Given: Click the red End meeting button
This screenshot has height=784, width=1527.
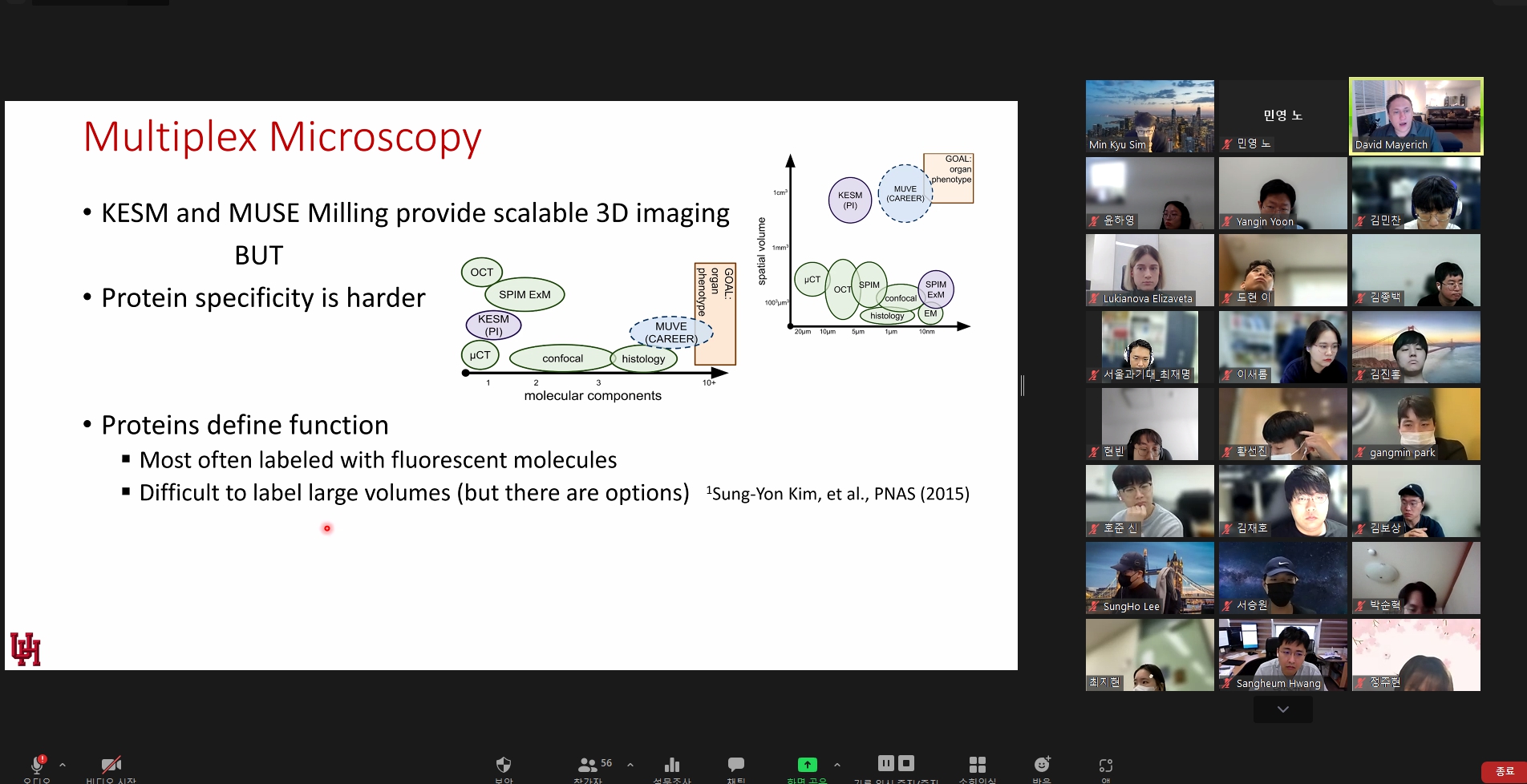Looking at the screenshot, I should (x=1504, y=771).
